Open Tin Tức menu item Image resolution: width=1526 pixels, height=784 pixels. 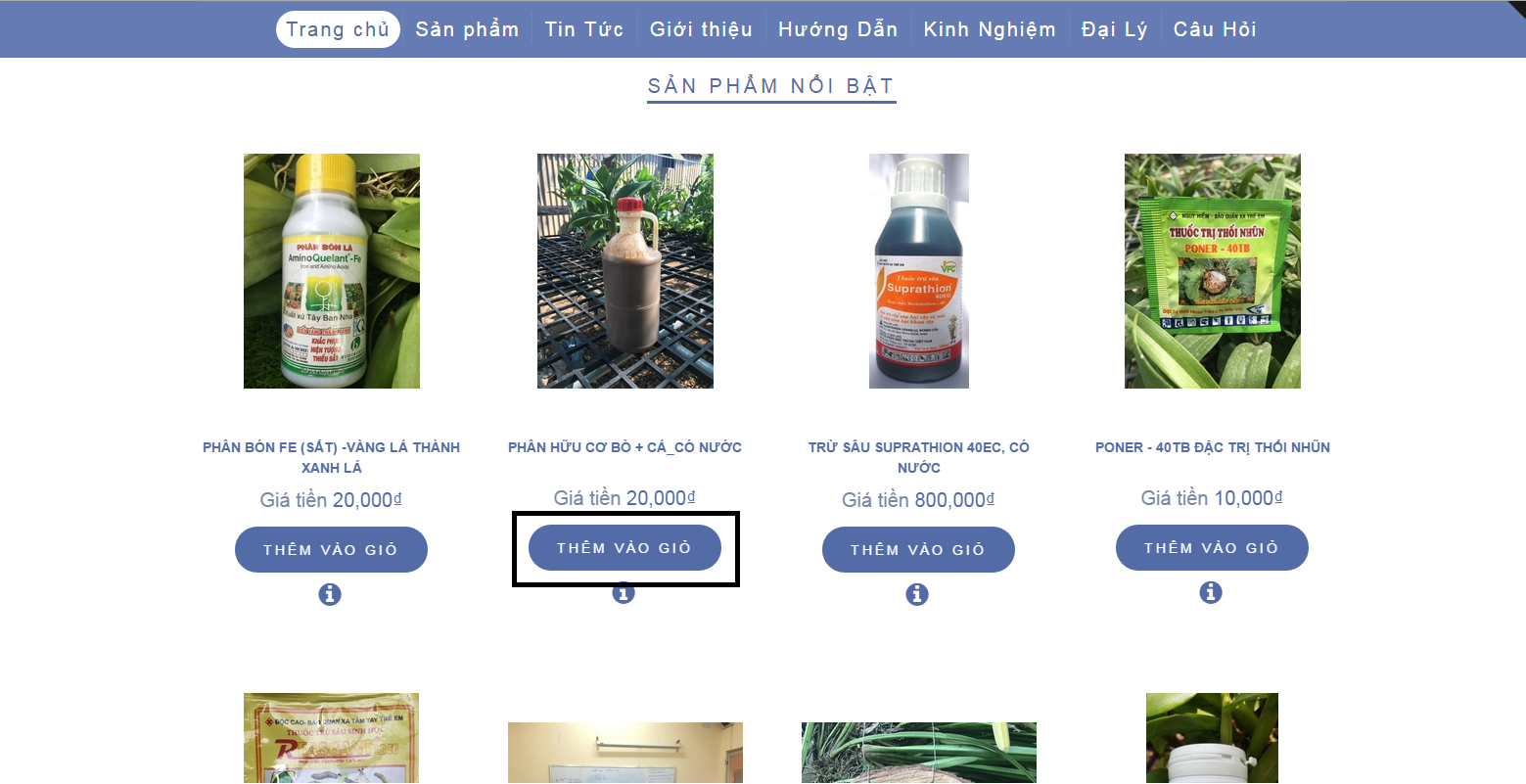coord(584,29)
